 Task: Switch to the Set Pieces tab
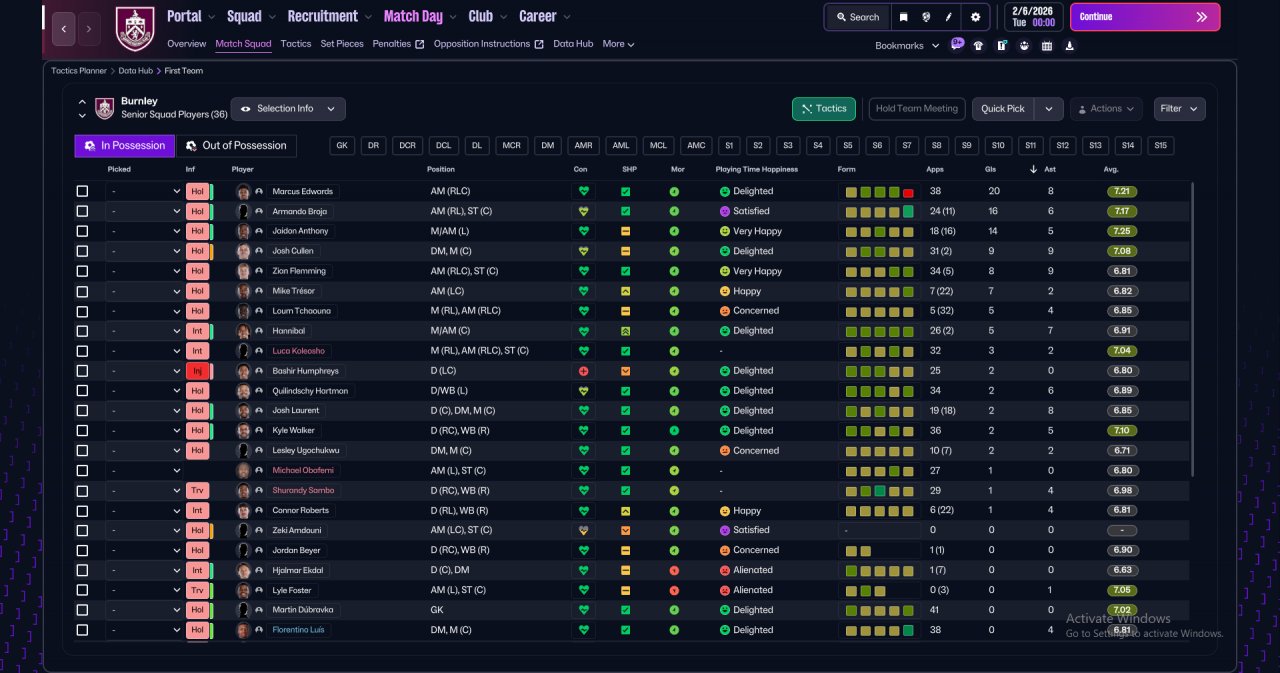[x=342, y=44]
